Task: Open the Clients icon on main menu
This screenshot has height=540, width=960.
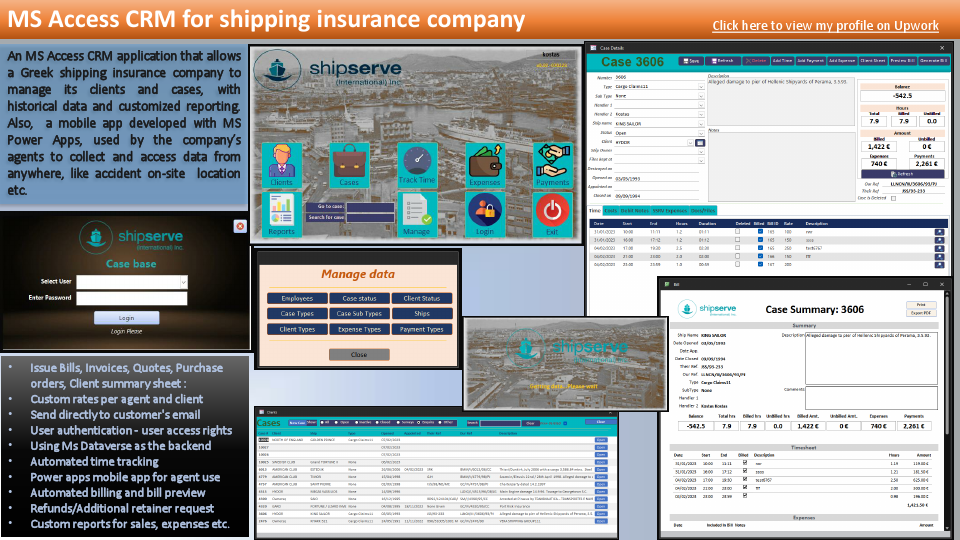Action: tap(282, 165)
